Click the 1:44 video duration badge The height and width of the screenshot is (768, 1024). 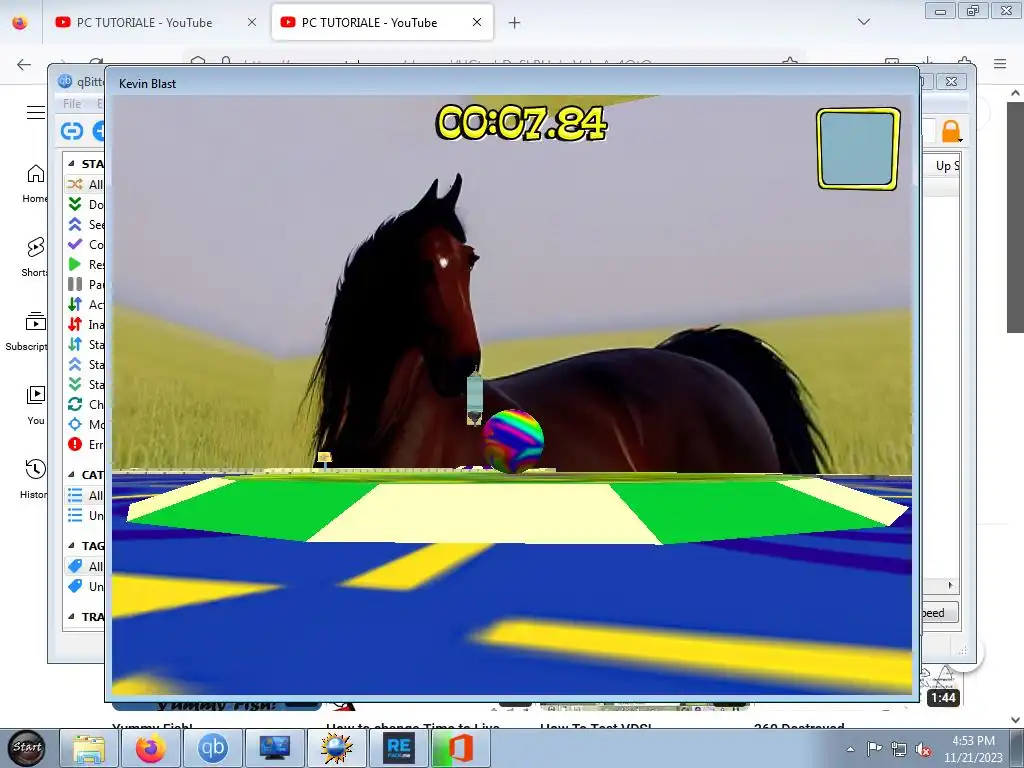point(944,697)
